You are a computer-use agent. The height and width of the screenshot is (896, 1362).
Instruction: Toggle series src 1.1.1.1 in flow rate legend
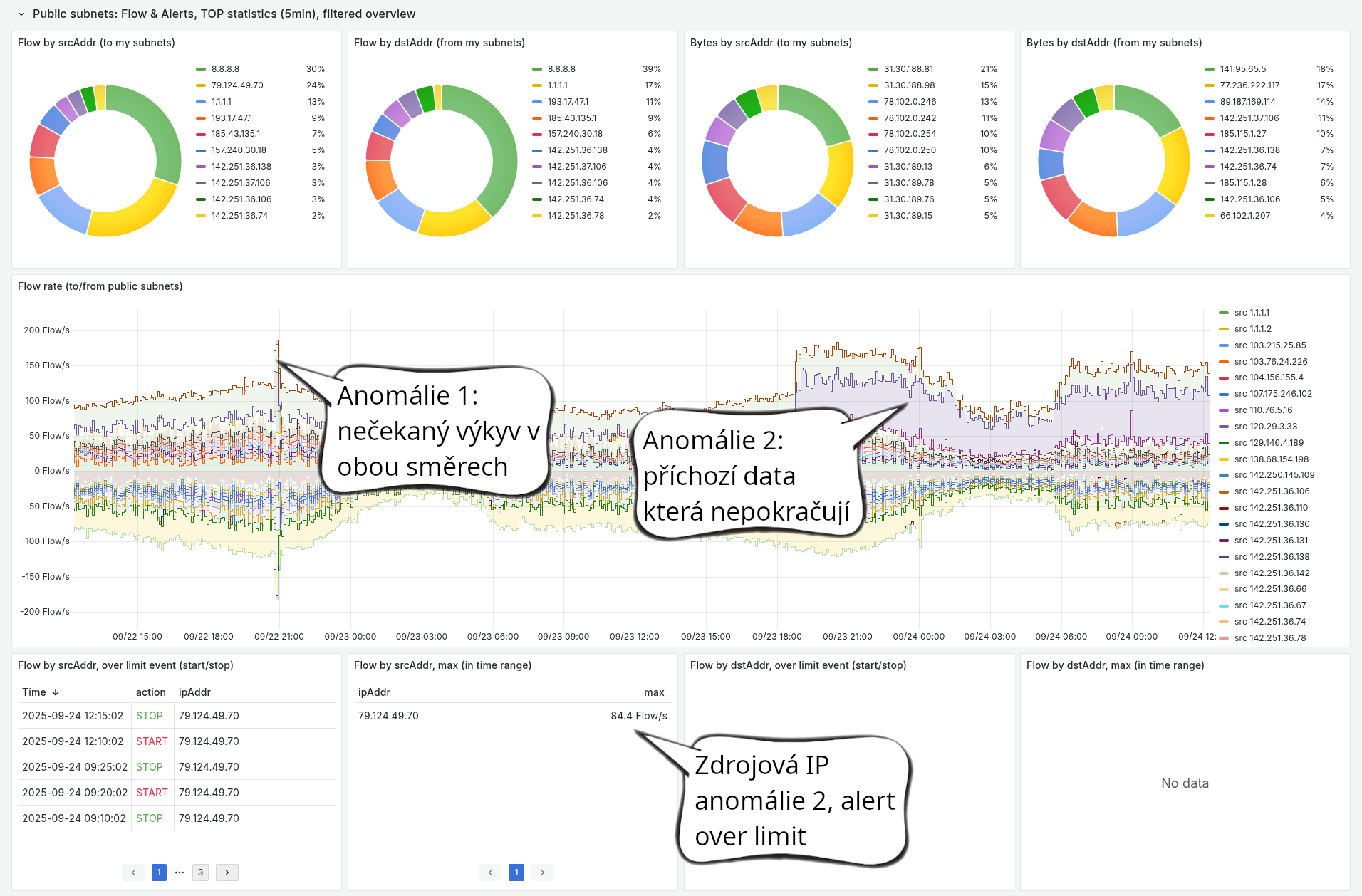click(x=1254, y=312)
